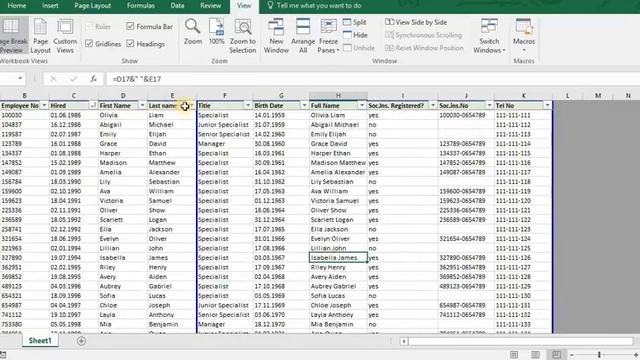Select column H header
The image size is (640, 360).
(338, 96)
